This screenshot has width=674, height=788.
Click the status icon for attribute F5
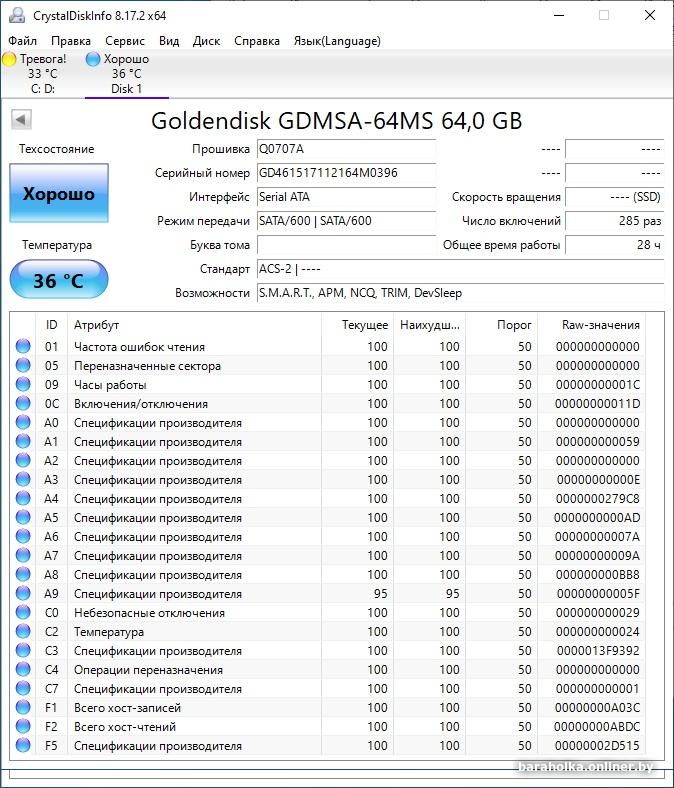pos(23,745)
